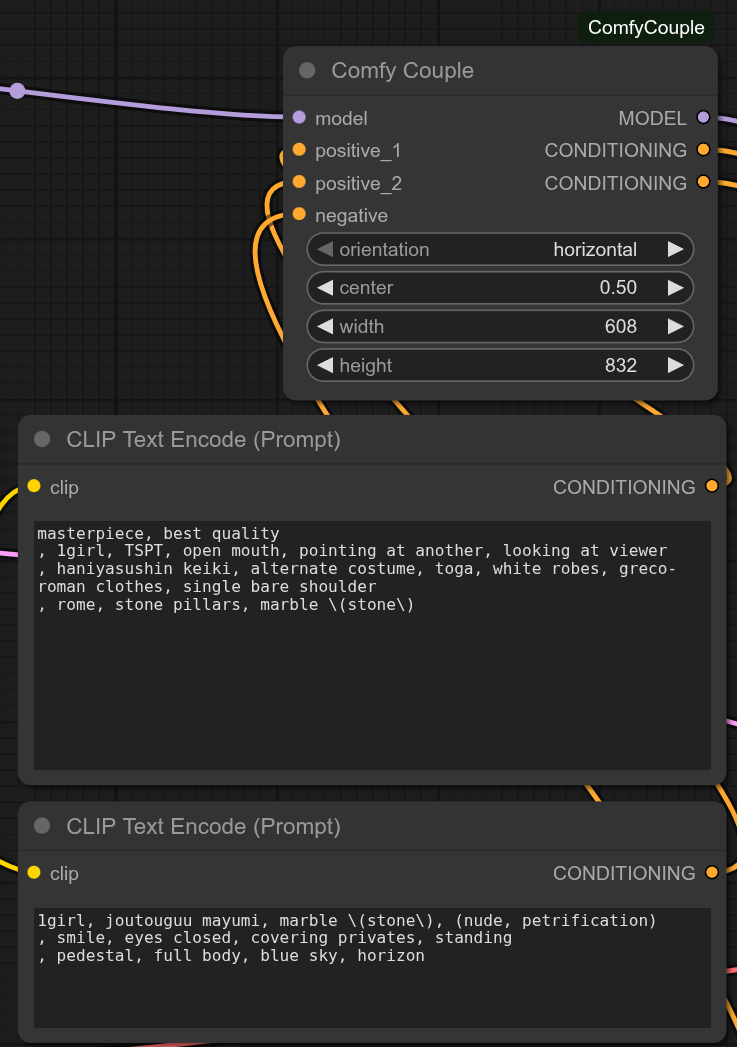Collapse the first CLIP Text Encode node (masterpiece prompt)
The width and height of the screenshot is (737, 1047).
pos(42,439)
